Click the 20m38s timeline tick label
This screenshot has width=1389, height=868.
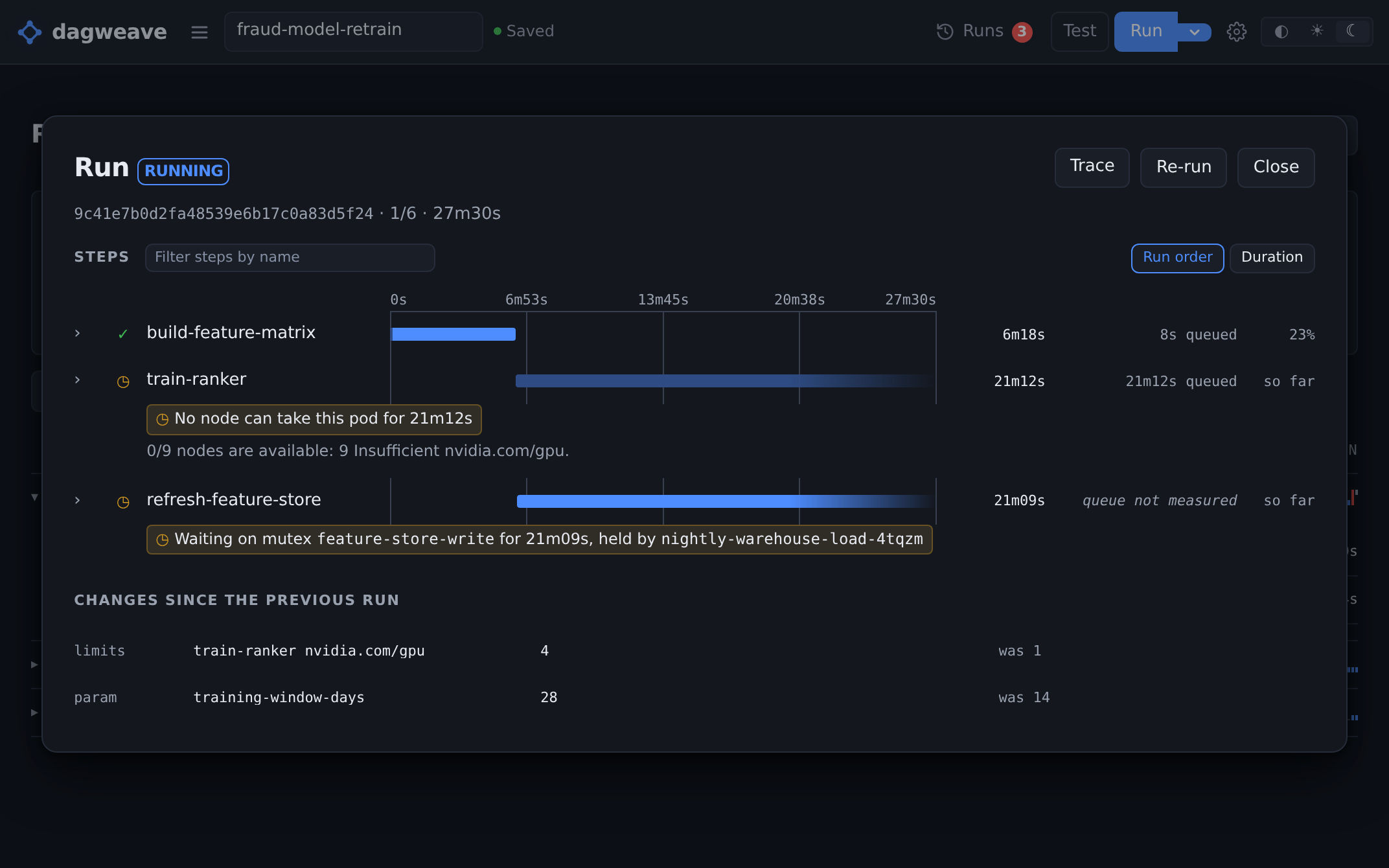(x=799, y=300)
